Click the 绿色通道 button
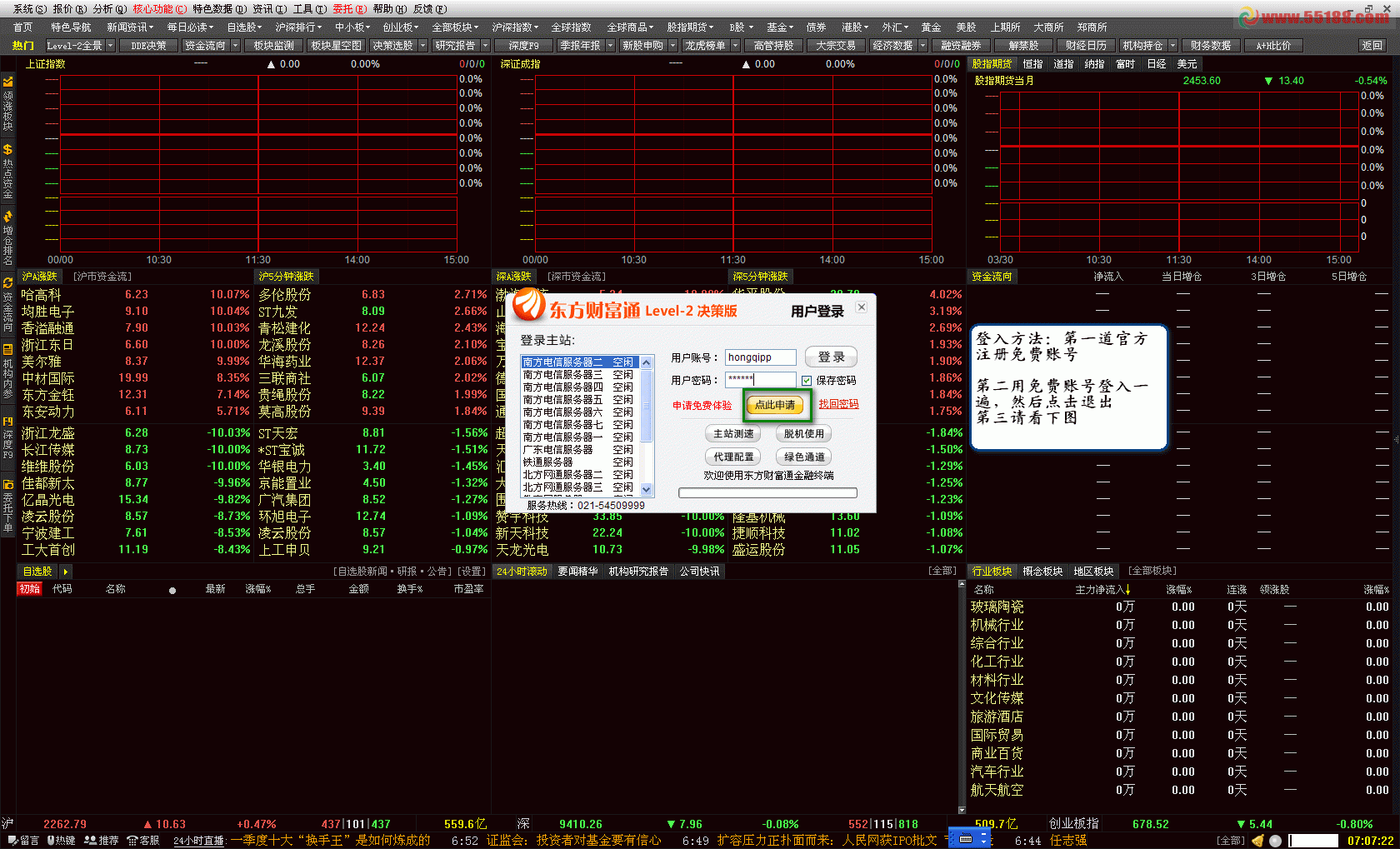 (803, 457)
